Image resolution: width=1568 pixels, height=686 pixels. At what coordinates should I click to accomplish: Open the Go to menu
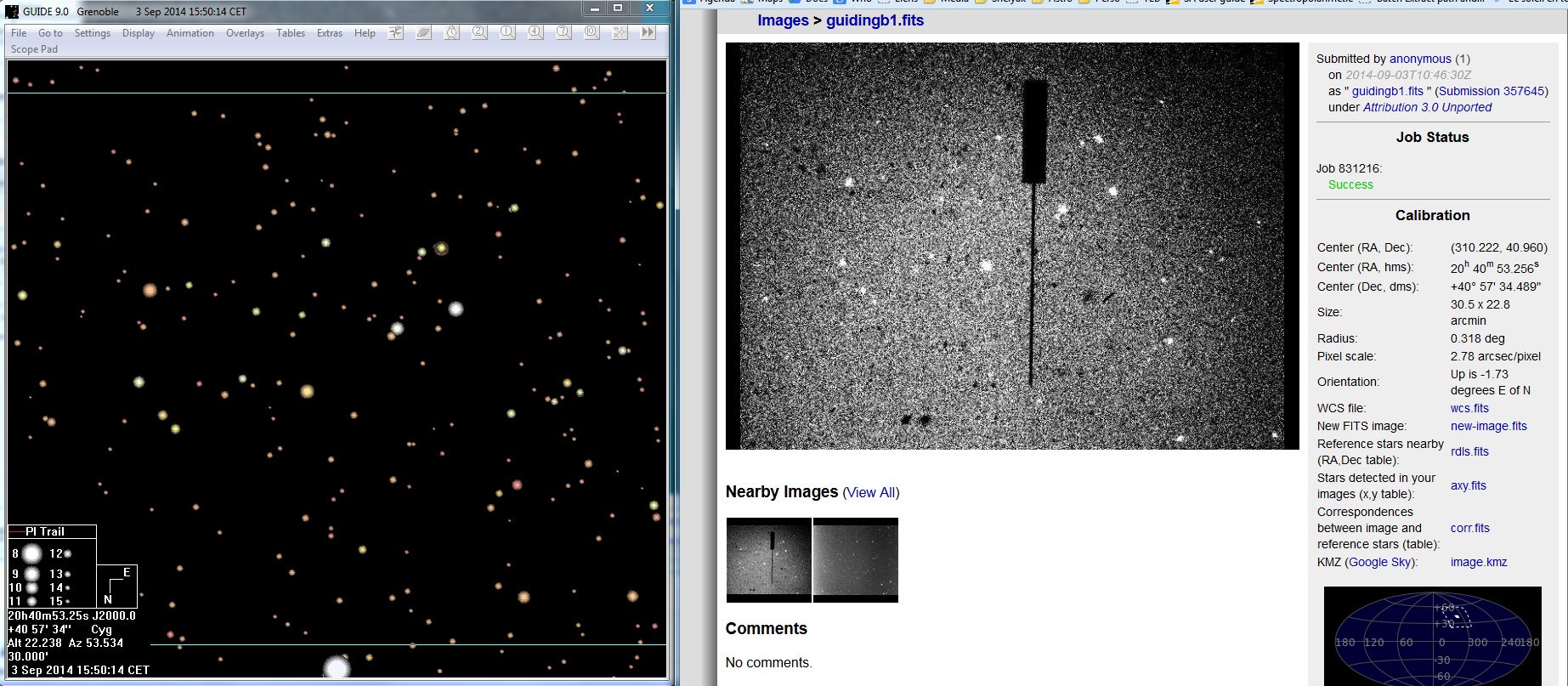coord(50,33)
